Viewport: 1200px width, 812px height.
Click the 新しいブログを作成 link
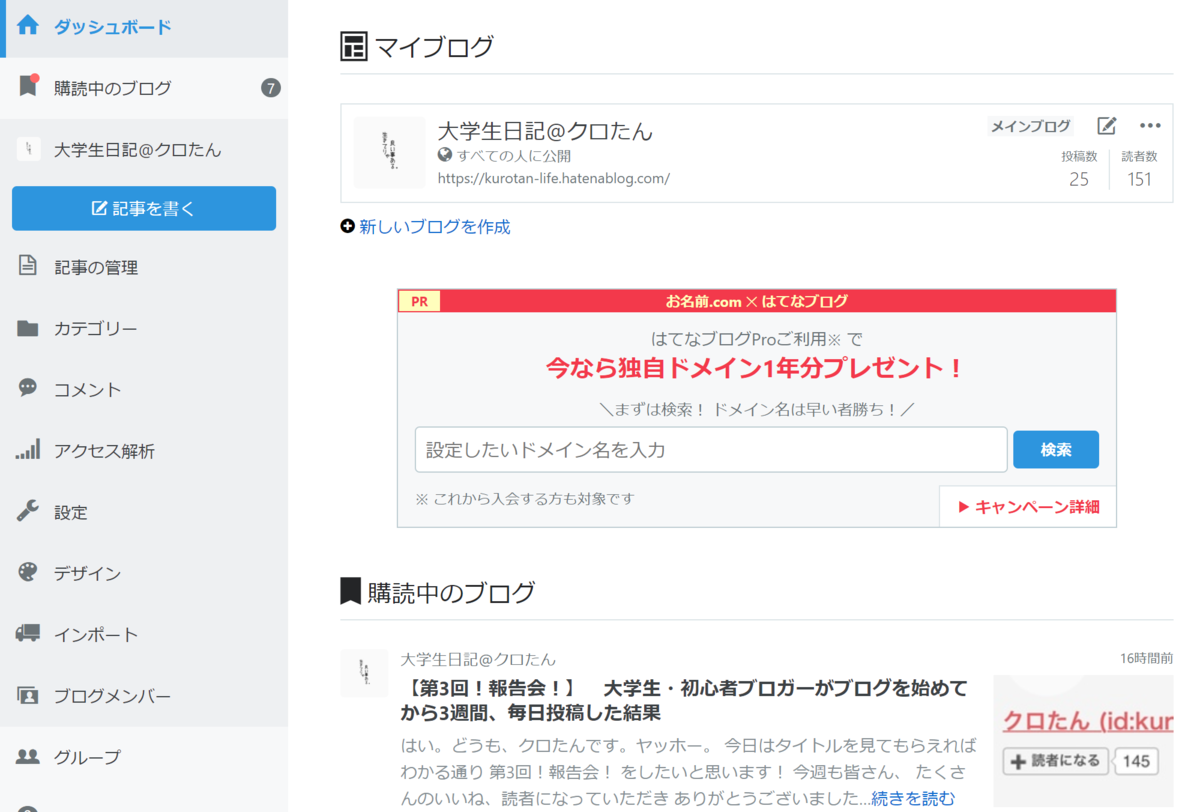click(434, 227)
